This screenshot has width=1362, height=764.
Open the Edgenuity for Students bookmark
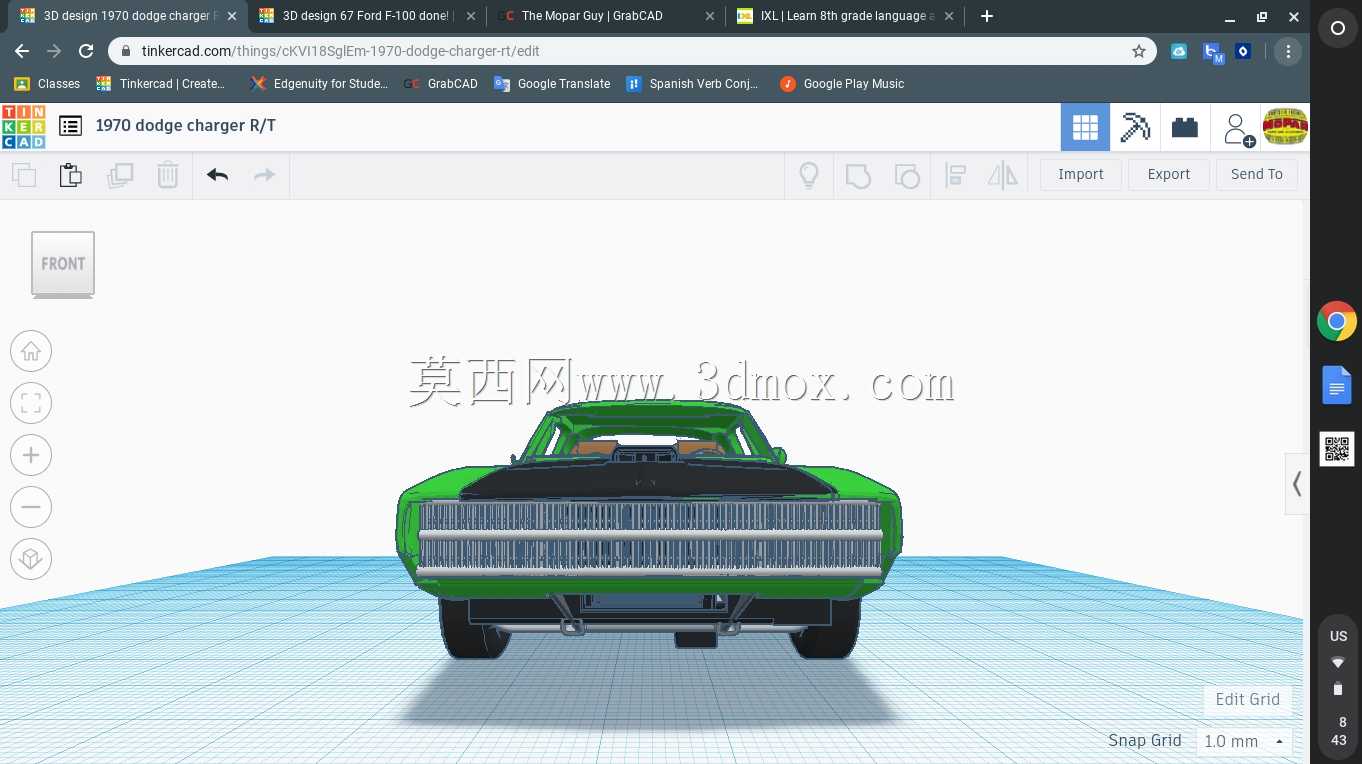tap(320, 84)
